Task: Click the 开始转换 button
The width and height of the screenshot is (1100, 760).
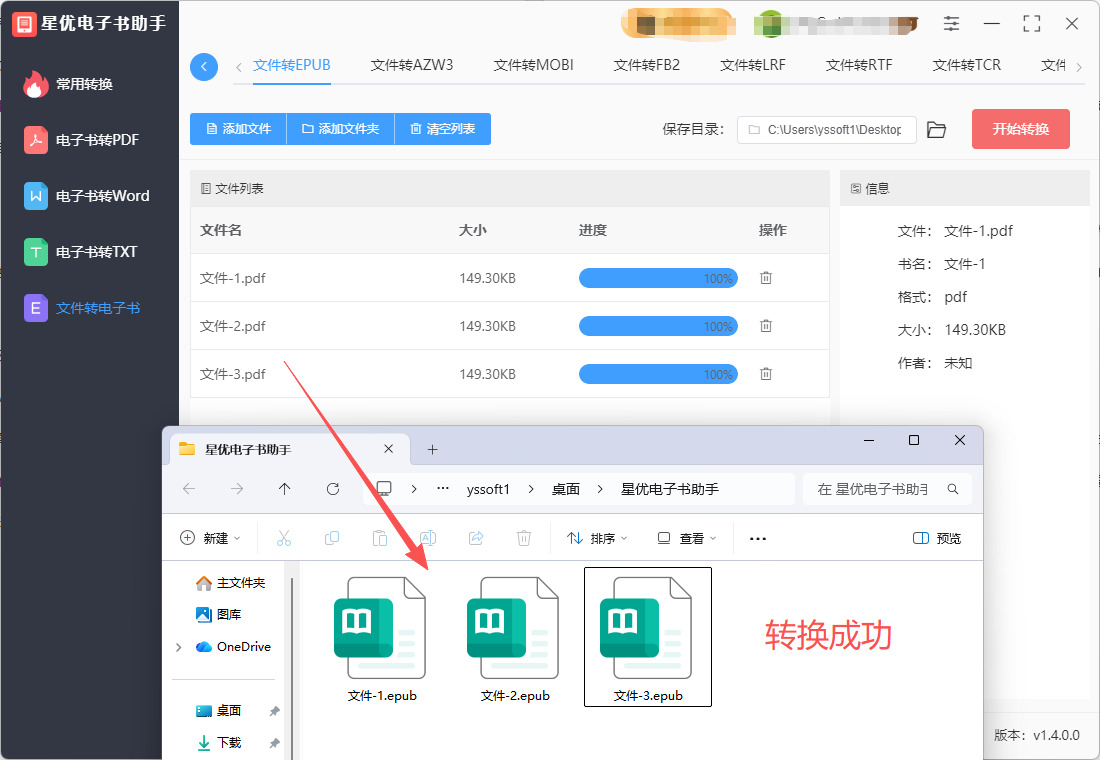Action: coord(1020,129)
